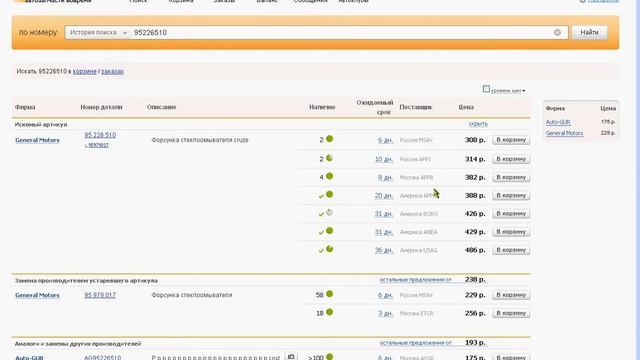The image size is (640, 360).
Task: Open the 31 дн. delivery link for the 429 р. offer
Action: click(384, 232)
